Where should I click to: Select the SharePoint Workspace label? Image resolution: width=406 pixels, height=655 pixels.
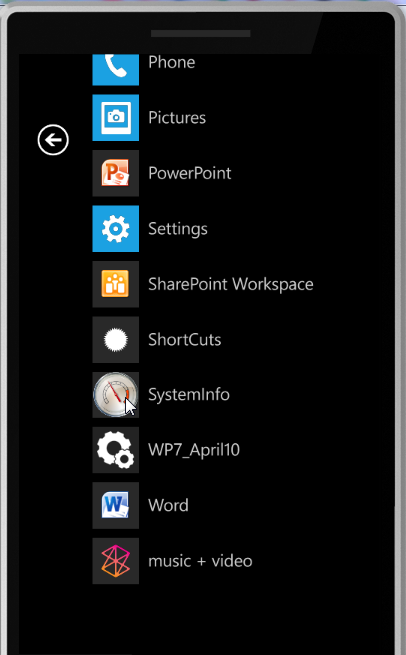point(231,284)
